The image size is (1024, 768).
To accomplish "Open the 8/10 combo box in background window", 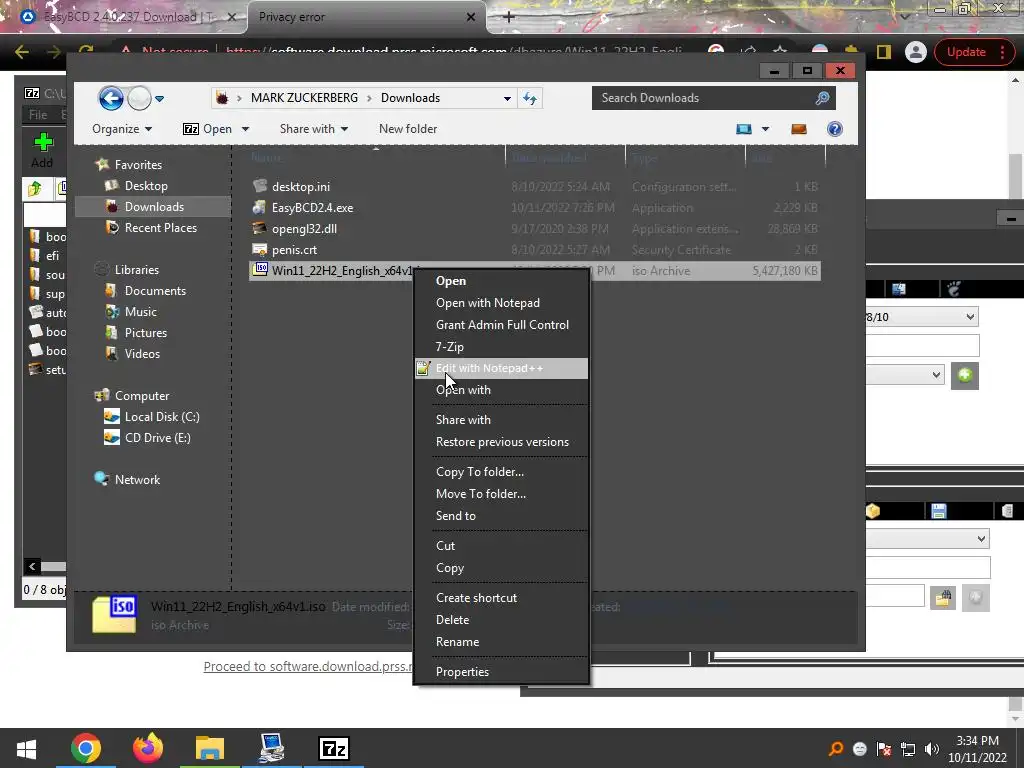I will pos(921,317).
